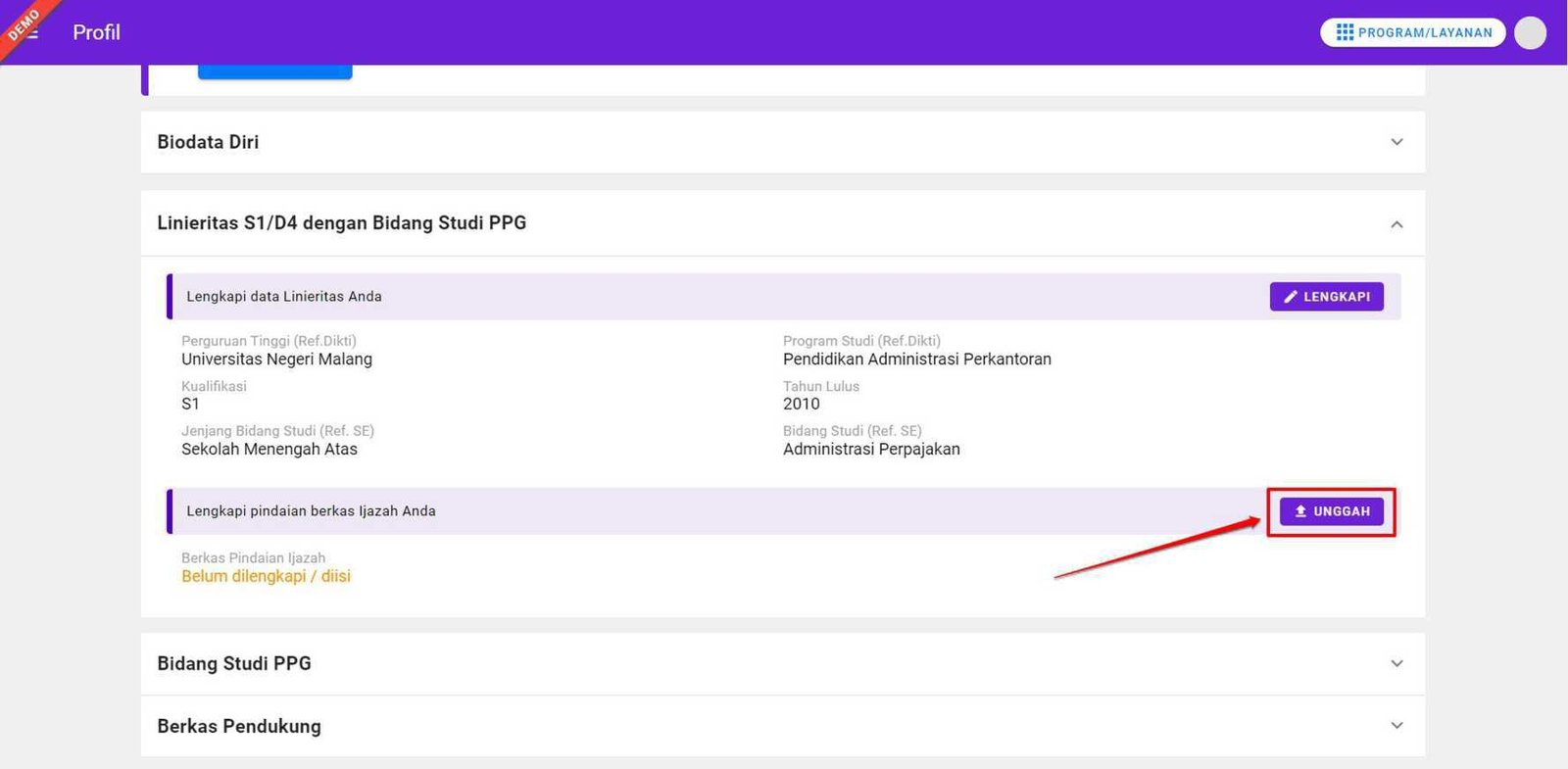Click Belum dilengkapi / diisi status text
Viewport: 1568px width, 769px height.
coord(266,577)
